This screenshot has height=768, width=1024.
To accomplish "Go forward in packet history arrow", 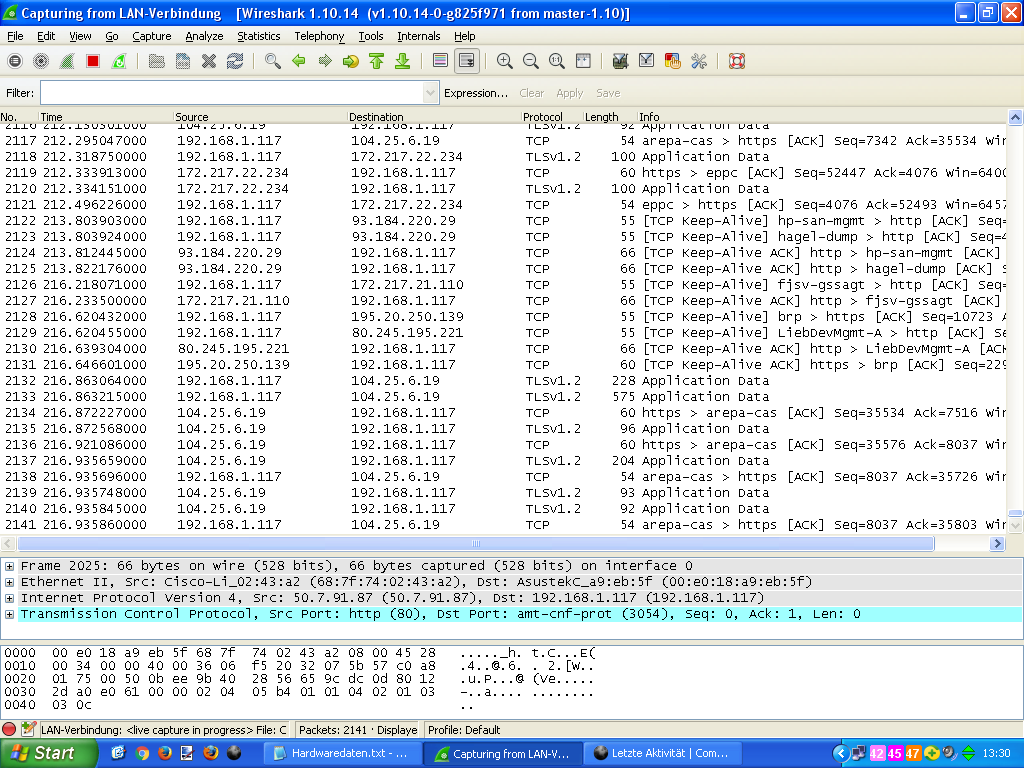I will 325,61.
